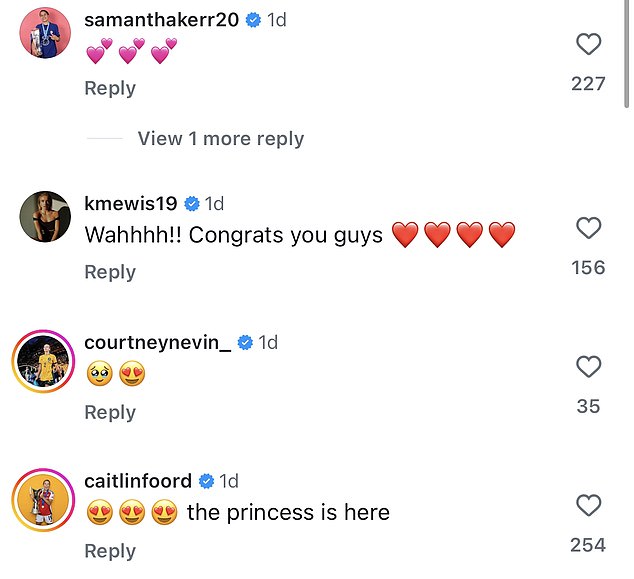This screenshot has width=634, height=579.
Task: Click the 227 likes count
Action: (588, 84)
